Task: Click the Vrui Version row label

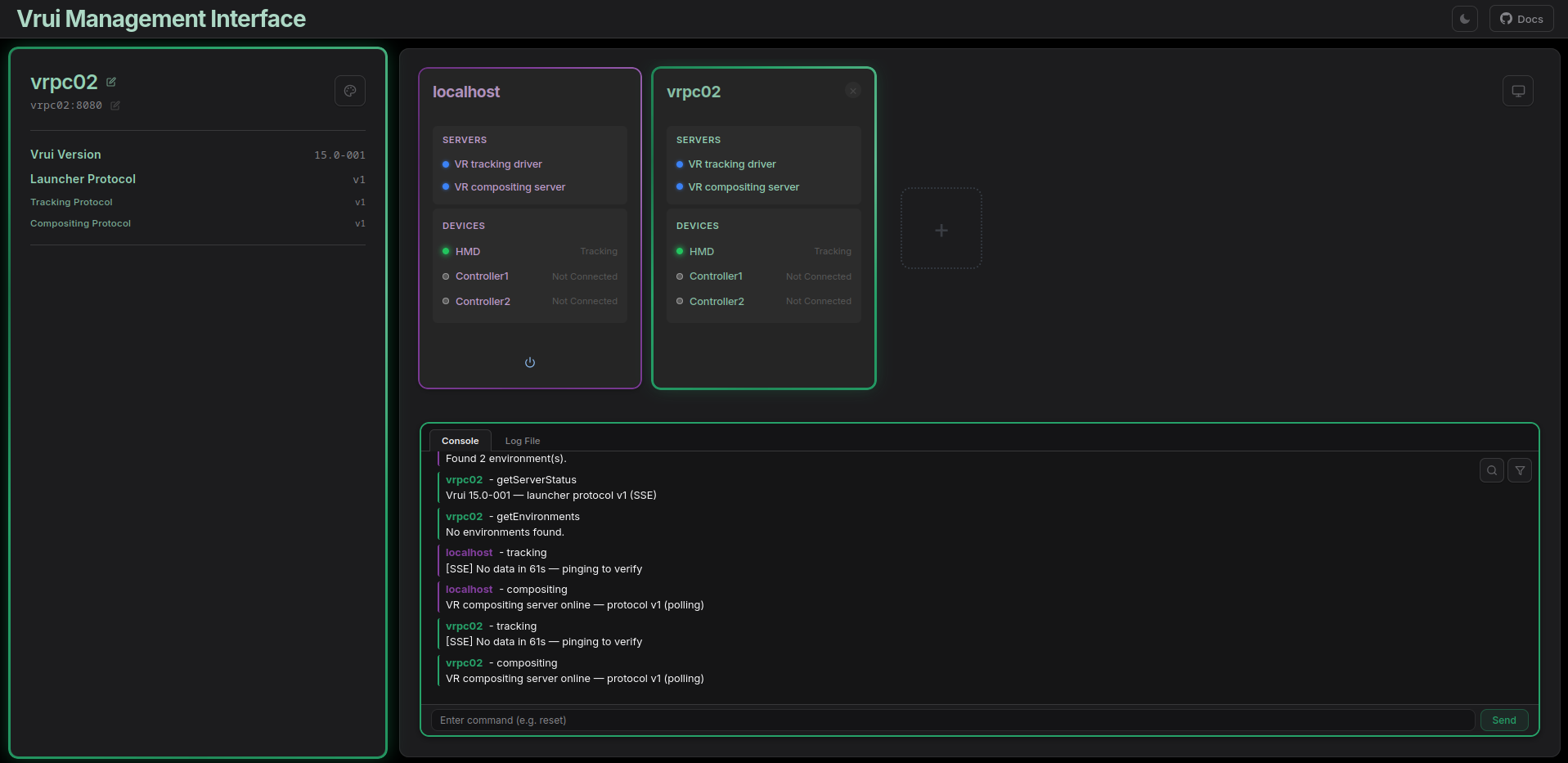Action: 65,155
